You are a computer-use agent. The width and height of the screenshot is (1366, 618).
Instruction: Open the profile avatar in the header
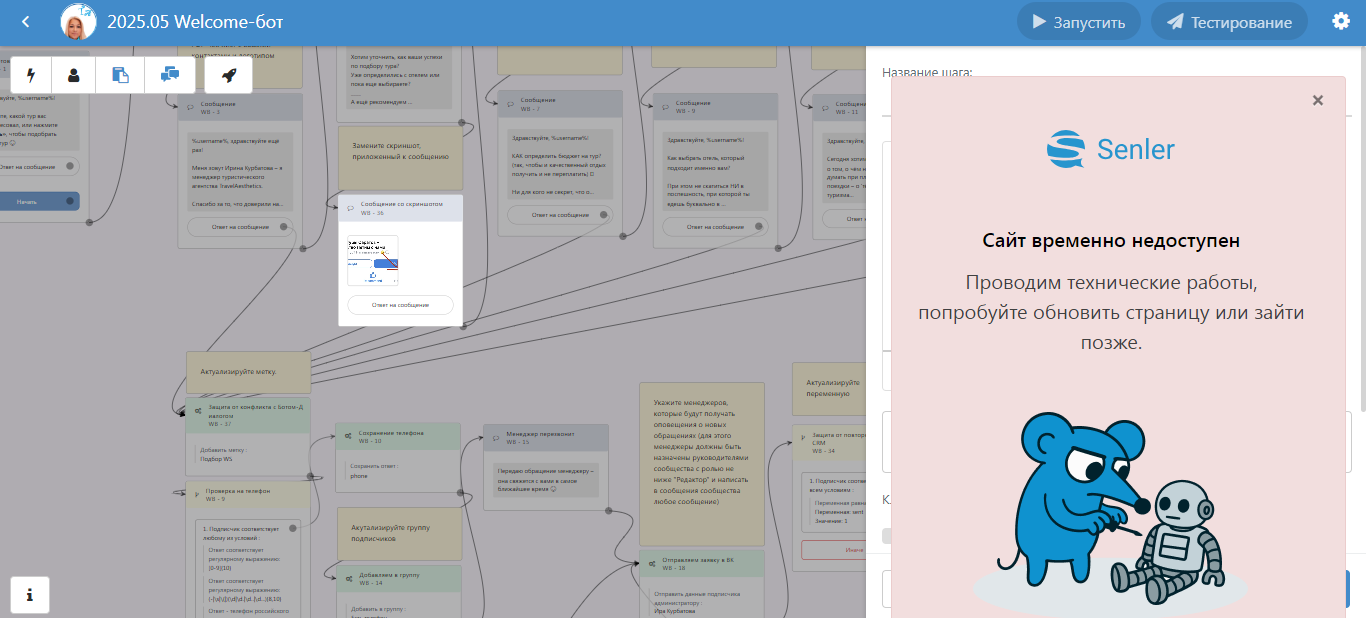[x=78, y=22]
